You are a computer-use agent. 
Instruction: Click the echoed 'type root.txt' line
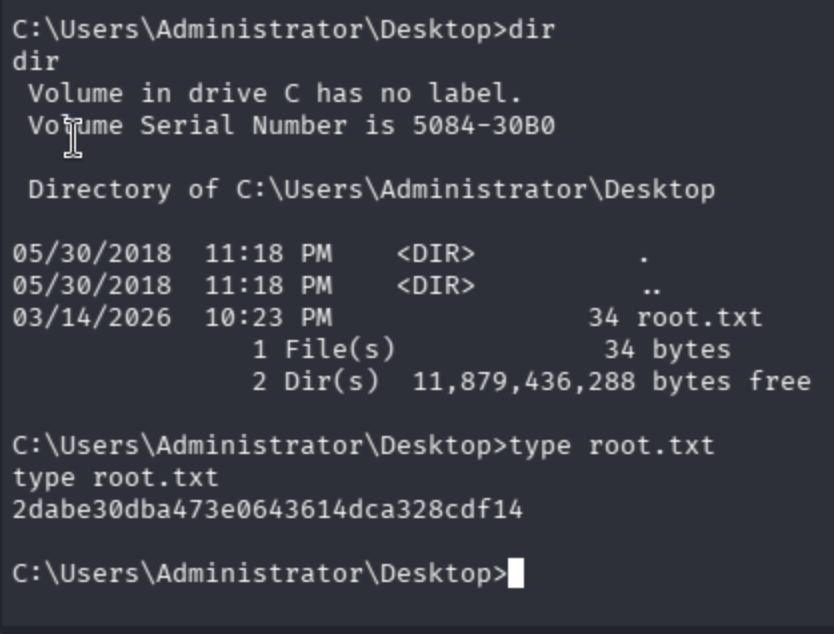[115, 478]
